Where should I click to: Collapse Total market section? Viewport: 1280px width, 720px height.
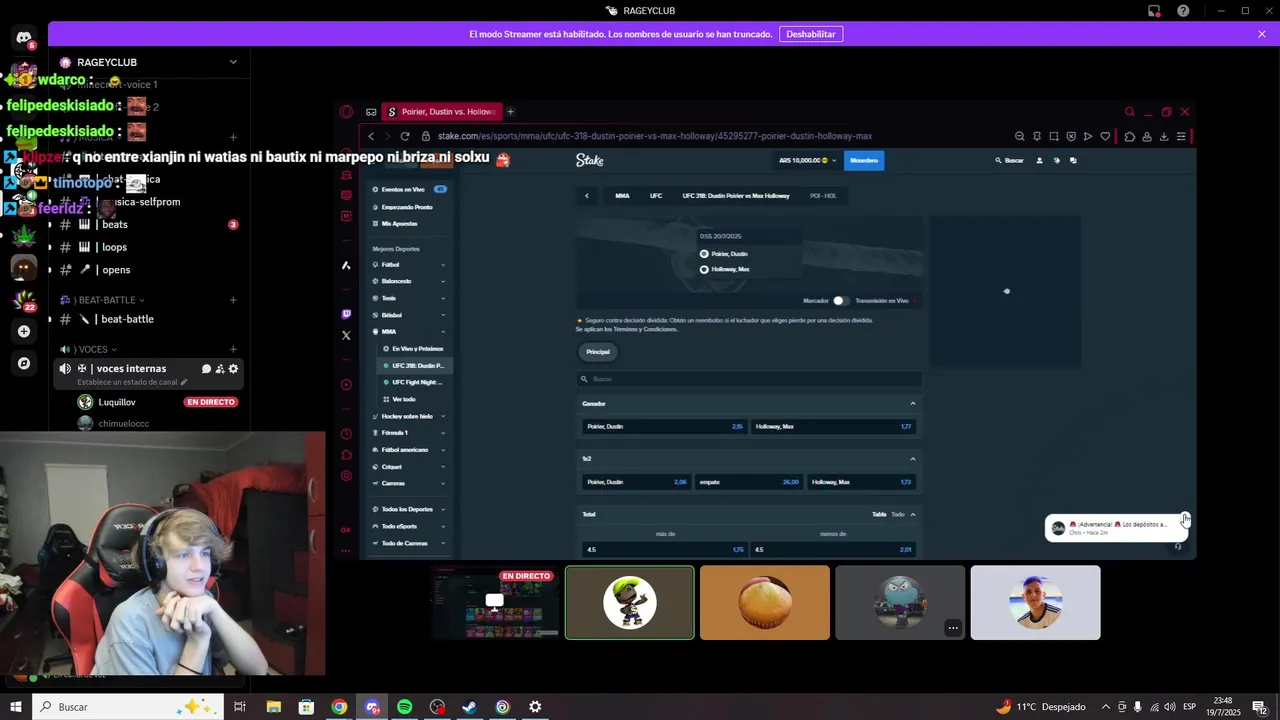pos(913,514)
